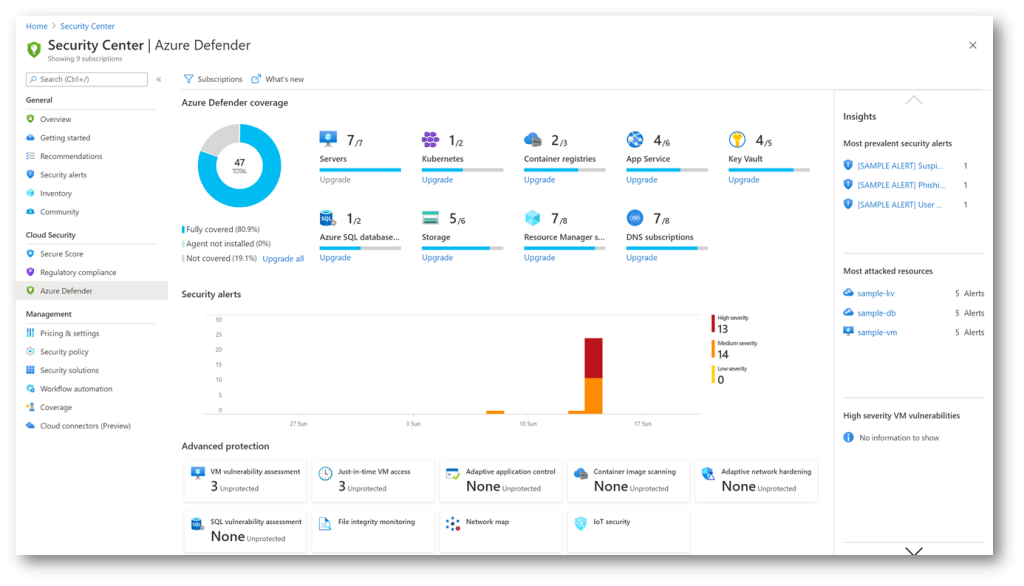Screen dimensions: 1024x586
Task: Open the Adaptive network hardening card
Action: point(756,480)
